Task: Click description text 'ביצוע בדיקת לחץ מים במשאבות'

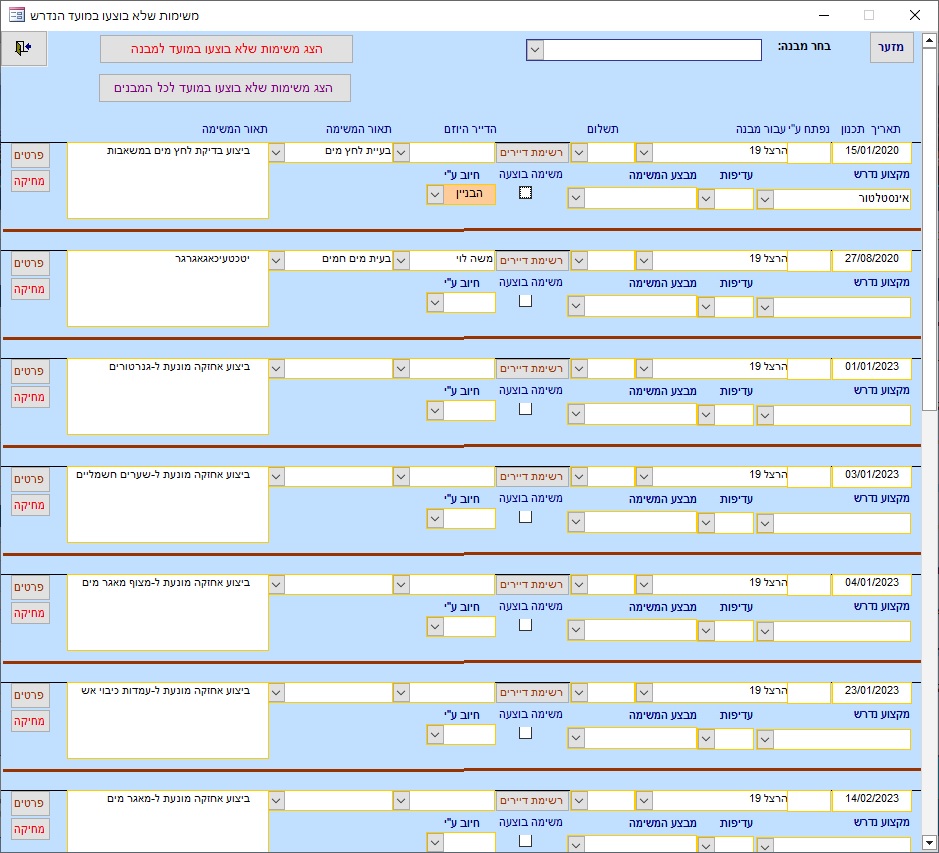Action: 178,151
